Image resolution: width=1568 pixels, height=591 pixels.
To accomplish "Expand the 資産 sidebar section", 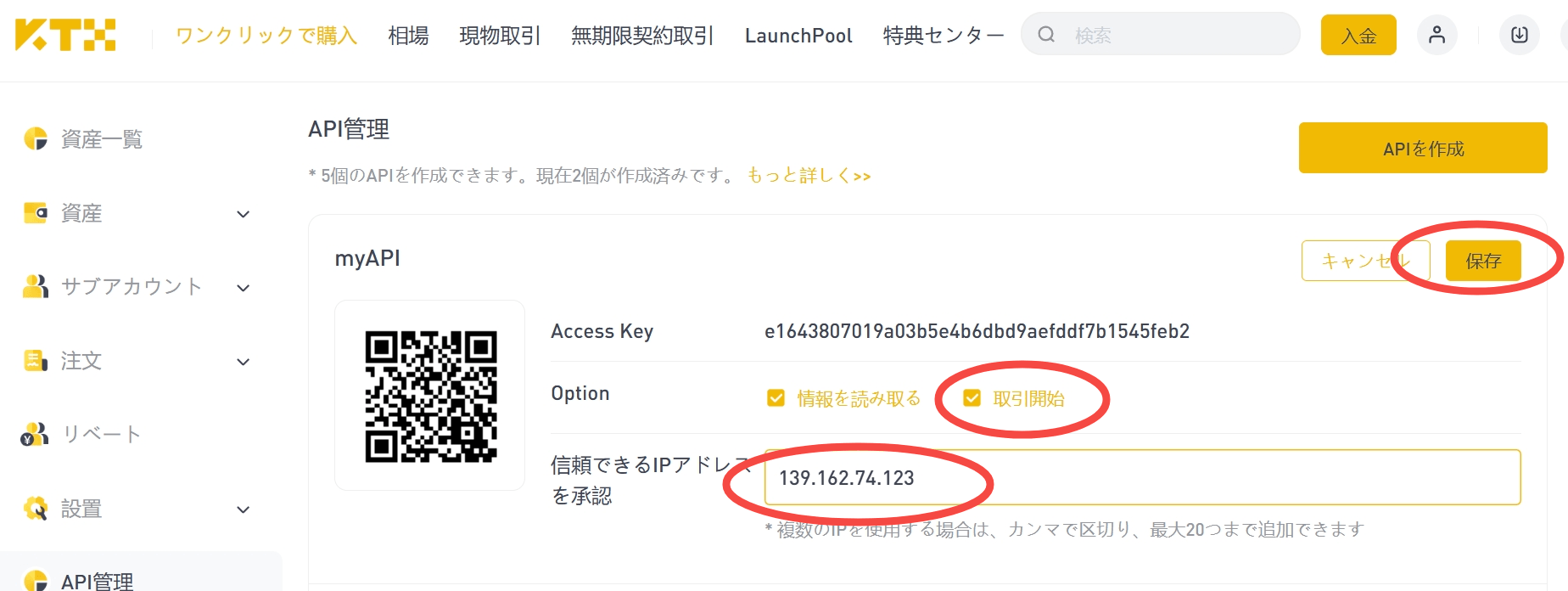I will tap(244, 214).
